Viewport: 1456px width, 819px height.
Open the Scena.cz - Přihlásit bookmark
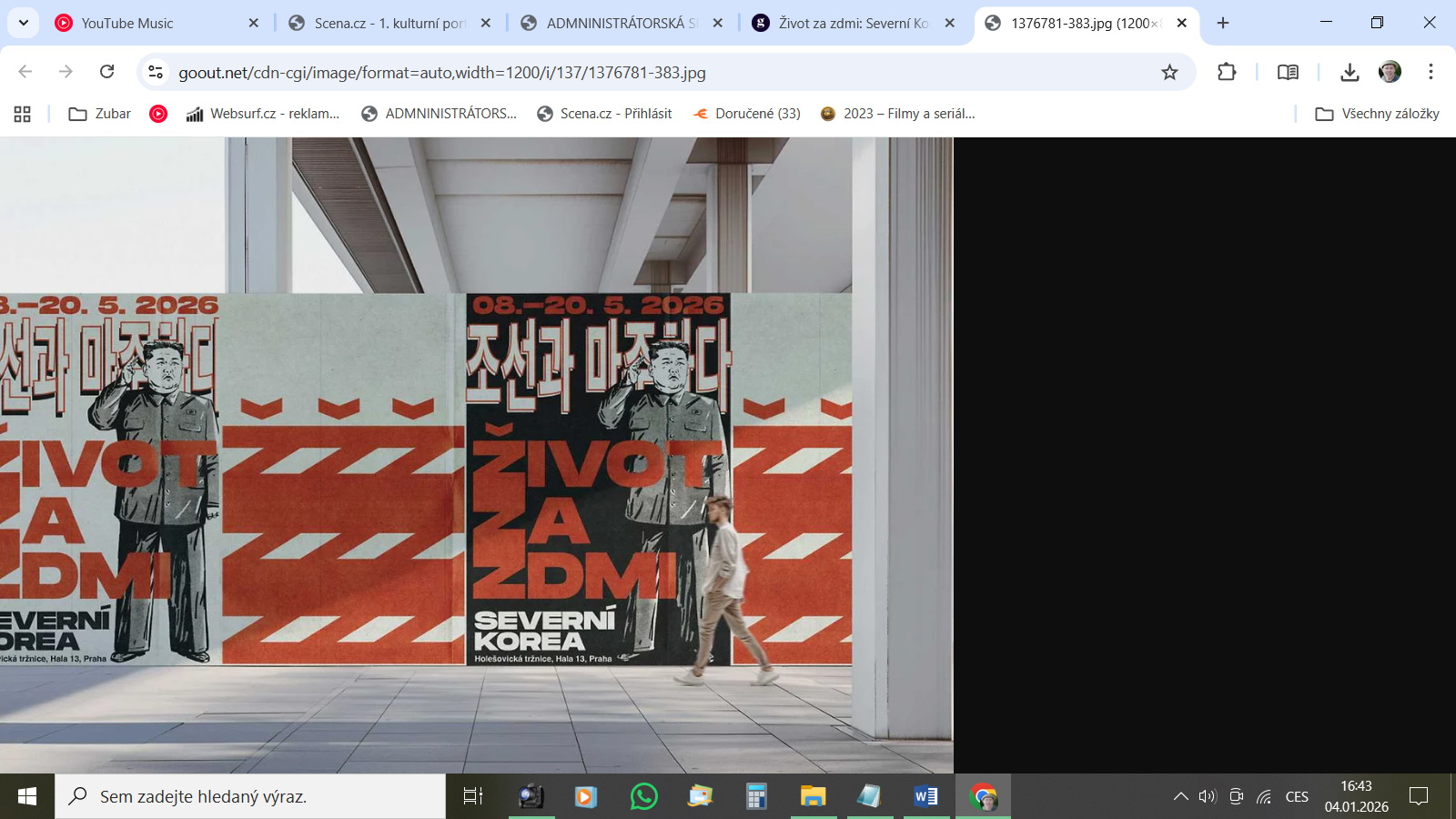point(603,114)
